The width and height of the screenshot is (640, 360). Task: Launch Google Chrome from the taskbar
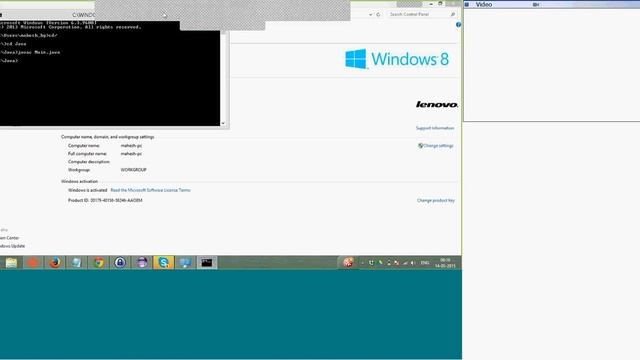click(x=98, y=262)
